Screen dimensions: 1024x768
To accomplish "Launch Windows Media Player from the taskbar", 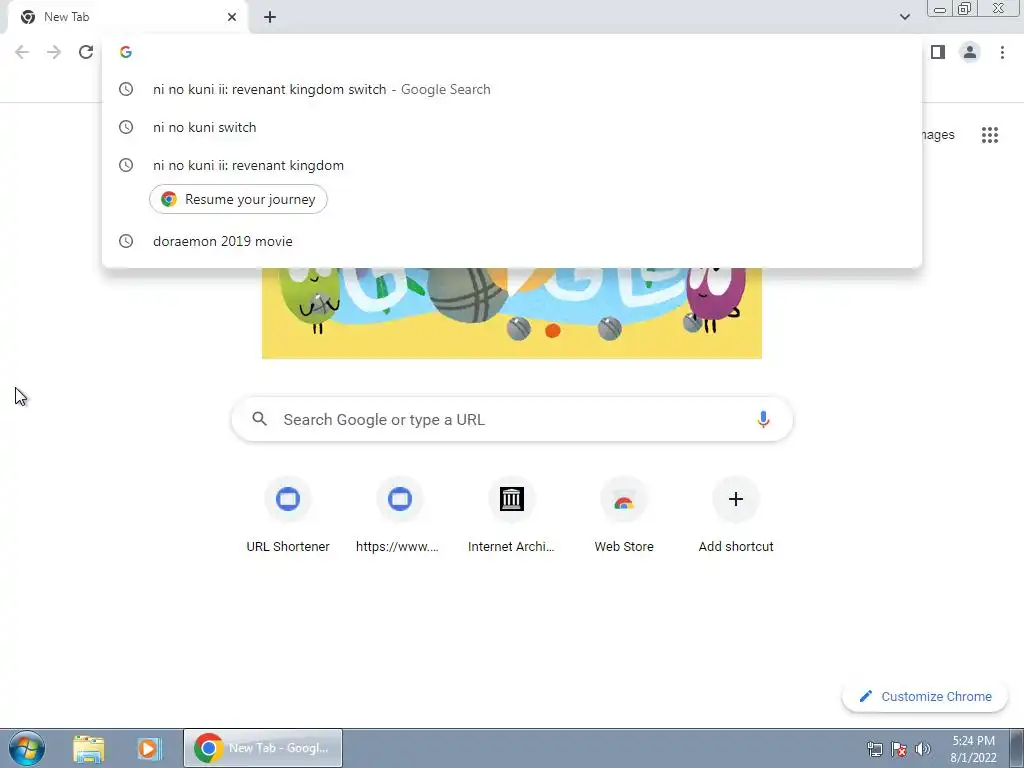I will coord(148,748).
